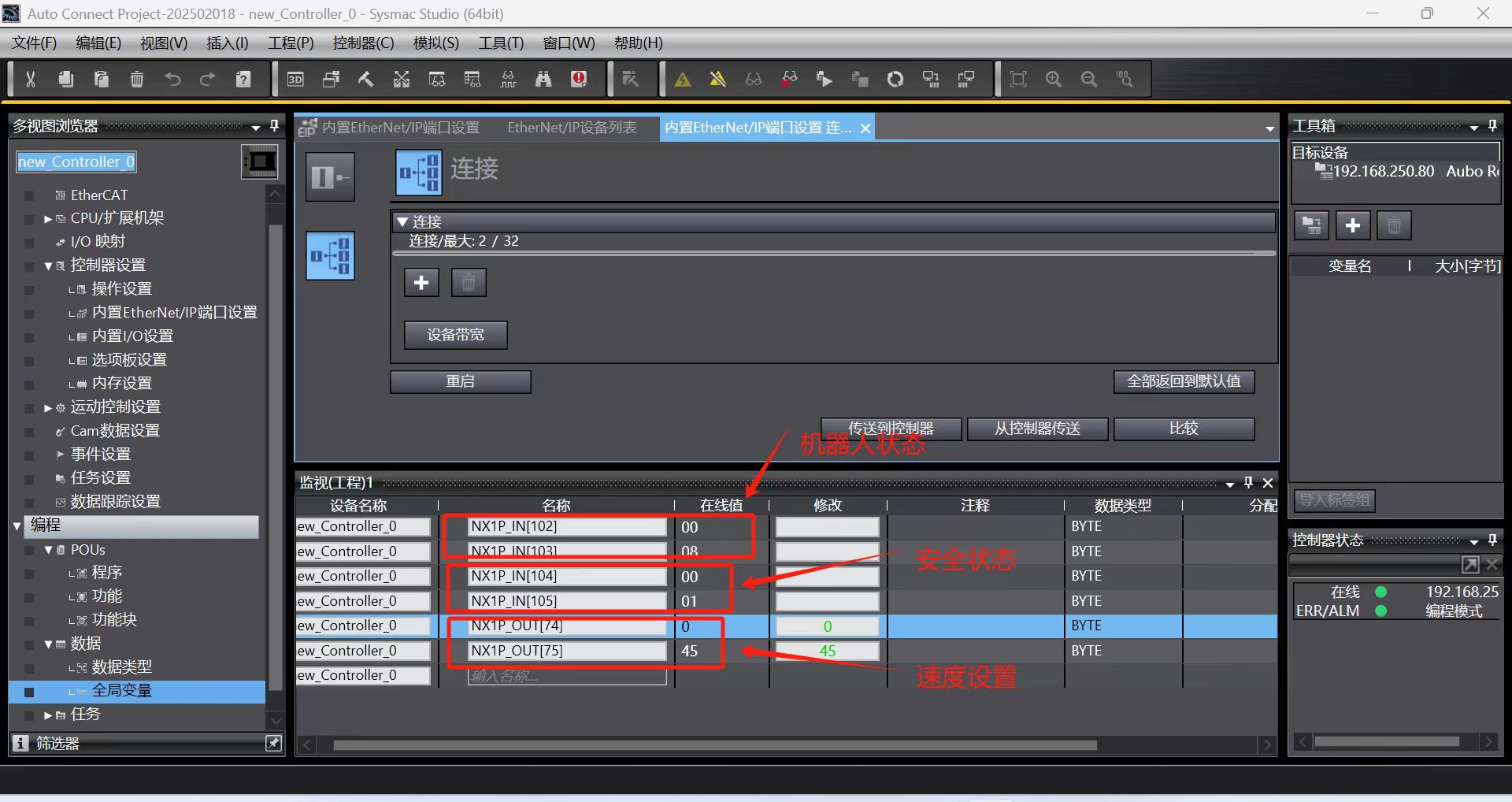This screenshot has height=802, width=1512.
Task: Collapse the POUs tree node
Action: (48, 550)
